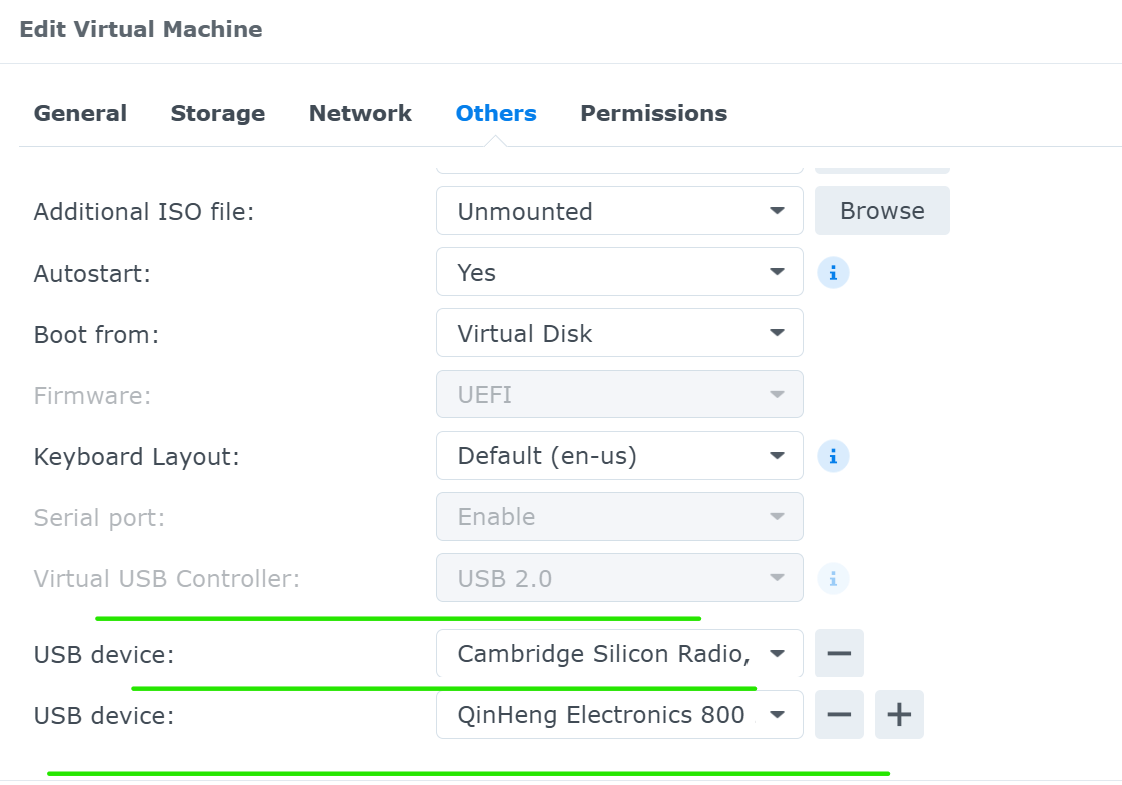The height and width of the screenshot is (785, 1122).
Task: Click the Virtual USB Controller info icon
Action: point(833,578)
